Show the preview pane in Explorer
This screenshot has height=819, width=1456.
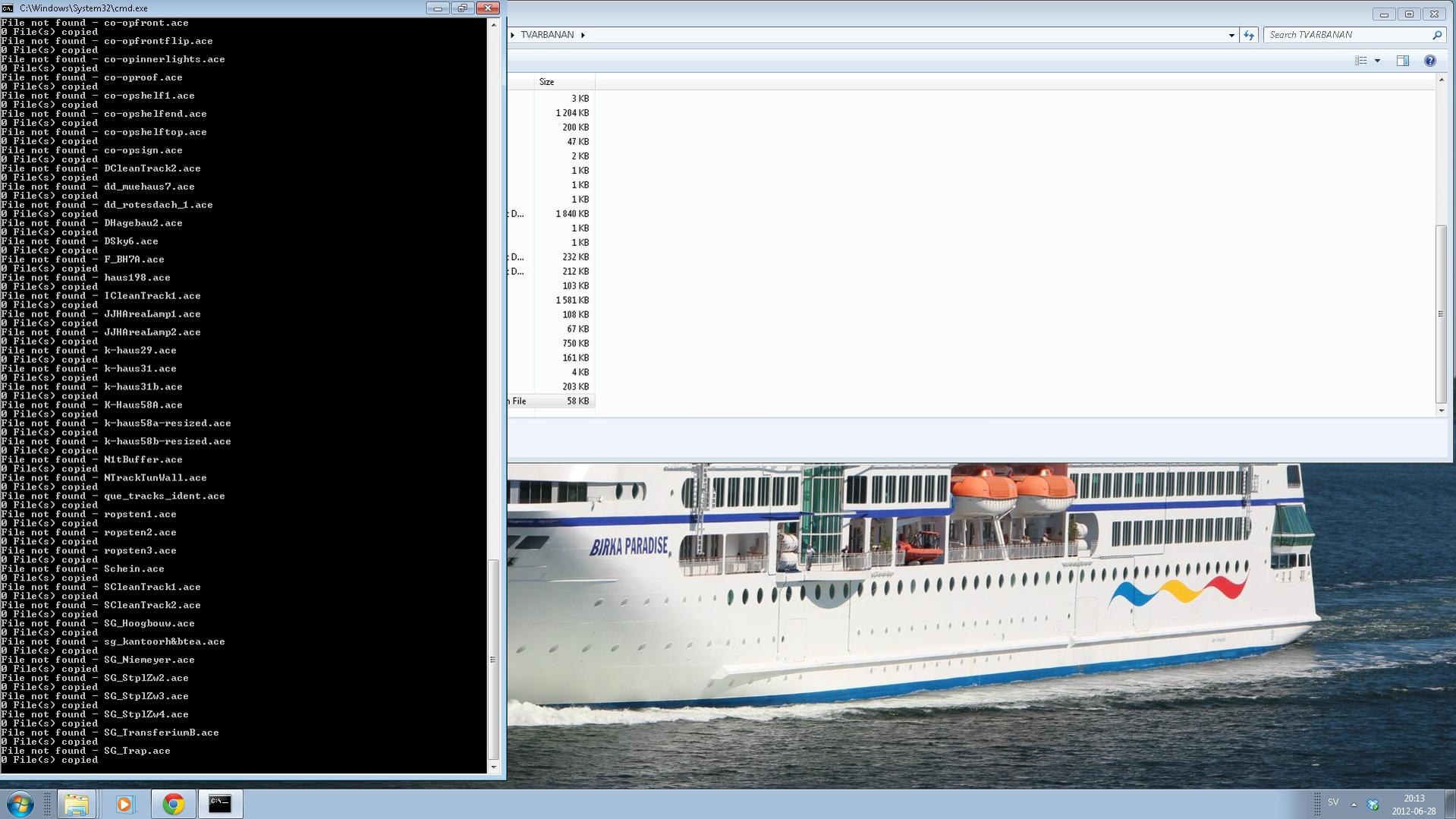tap(1403, 61)
